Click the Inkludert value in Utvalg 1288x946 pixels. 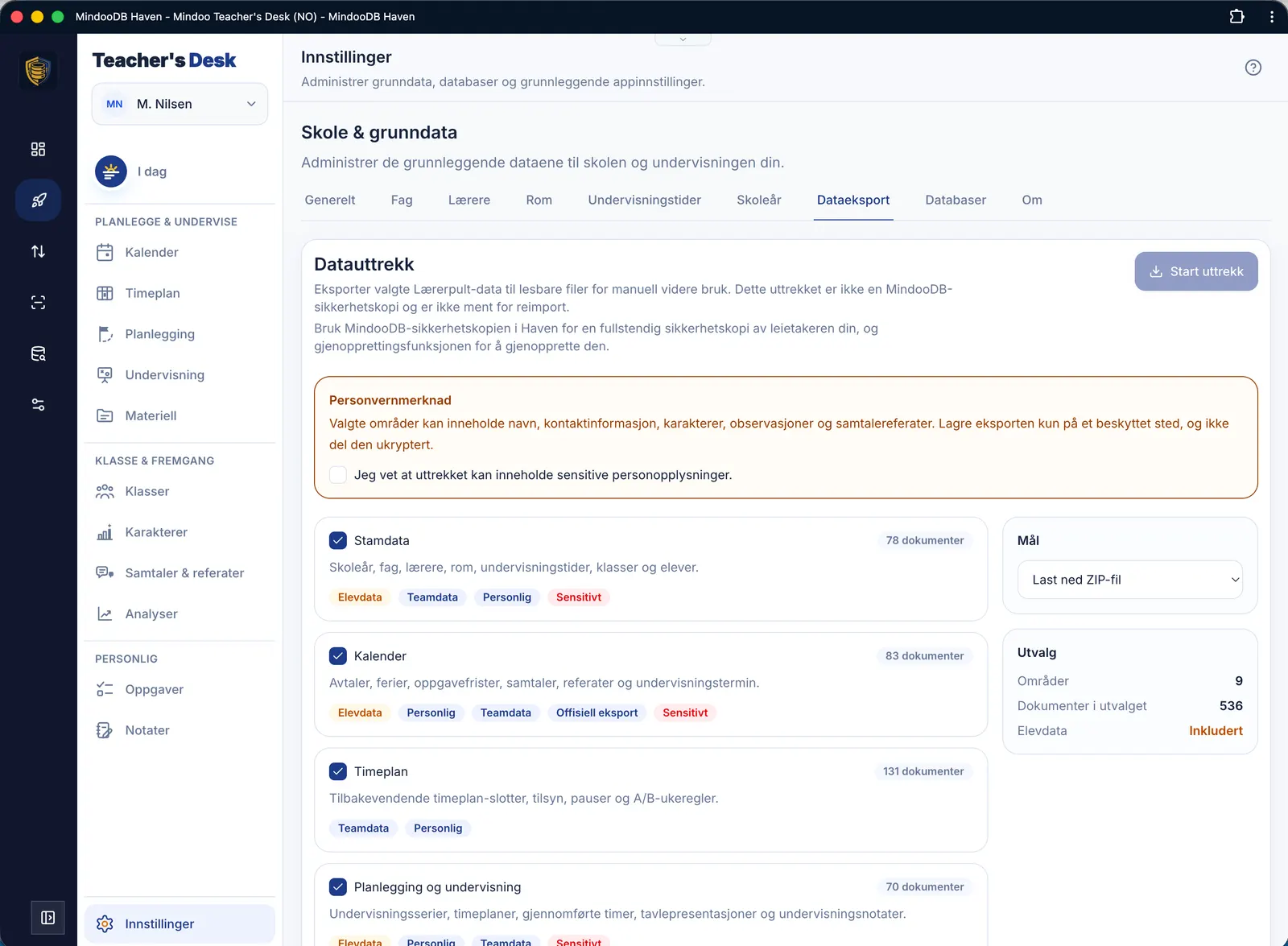click(x=1216, y=731)
